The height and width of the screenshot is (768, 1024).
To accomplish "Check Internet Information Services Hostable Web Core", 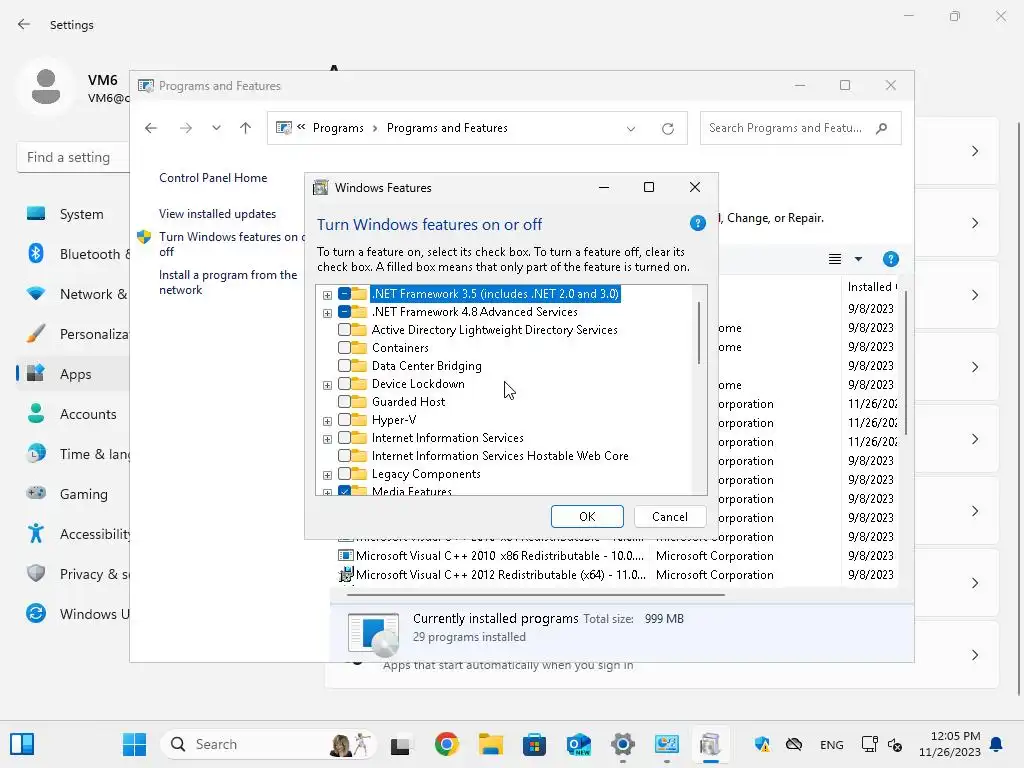I will (x=344, y=456).
